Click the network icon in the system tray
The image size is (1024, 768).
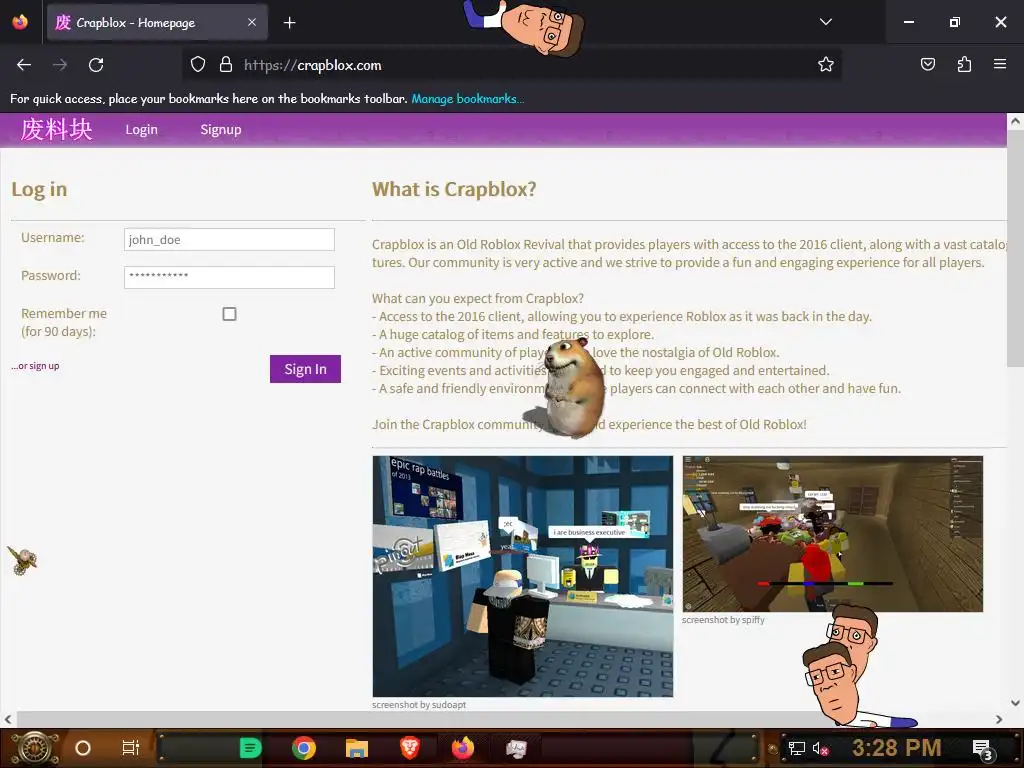pyautogui.click(x=796, y=748)
